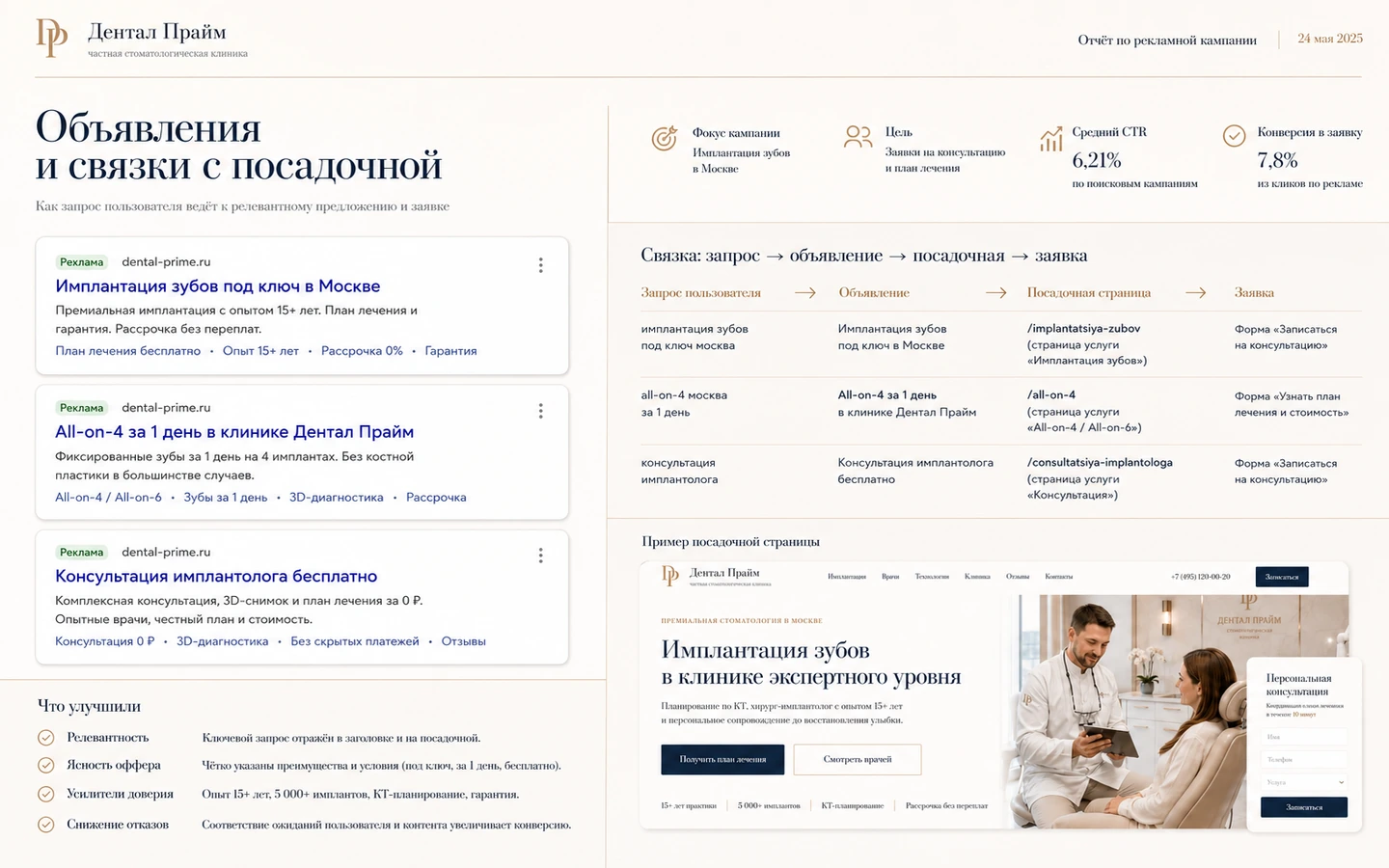
Task: Click the Объявление column header
Action: tap(874, 293)
